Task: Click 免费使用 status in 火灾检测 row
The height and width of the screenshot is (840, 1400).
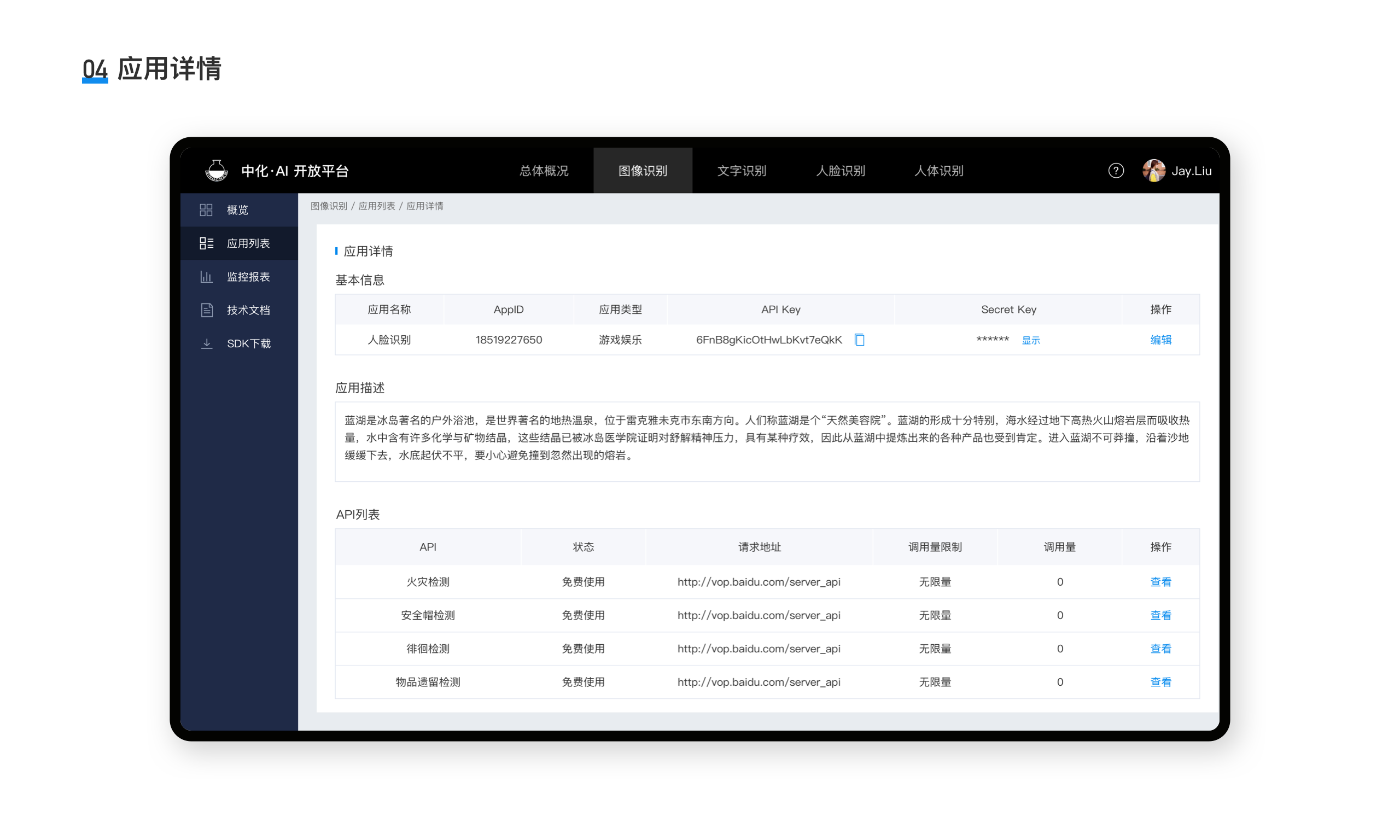Action: coord(583,582)
